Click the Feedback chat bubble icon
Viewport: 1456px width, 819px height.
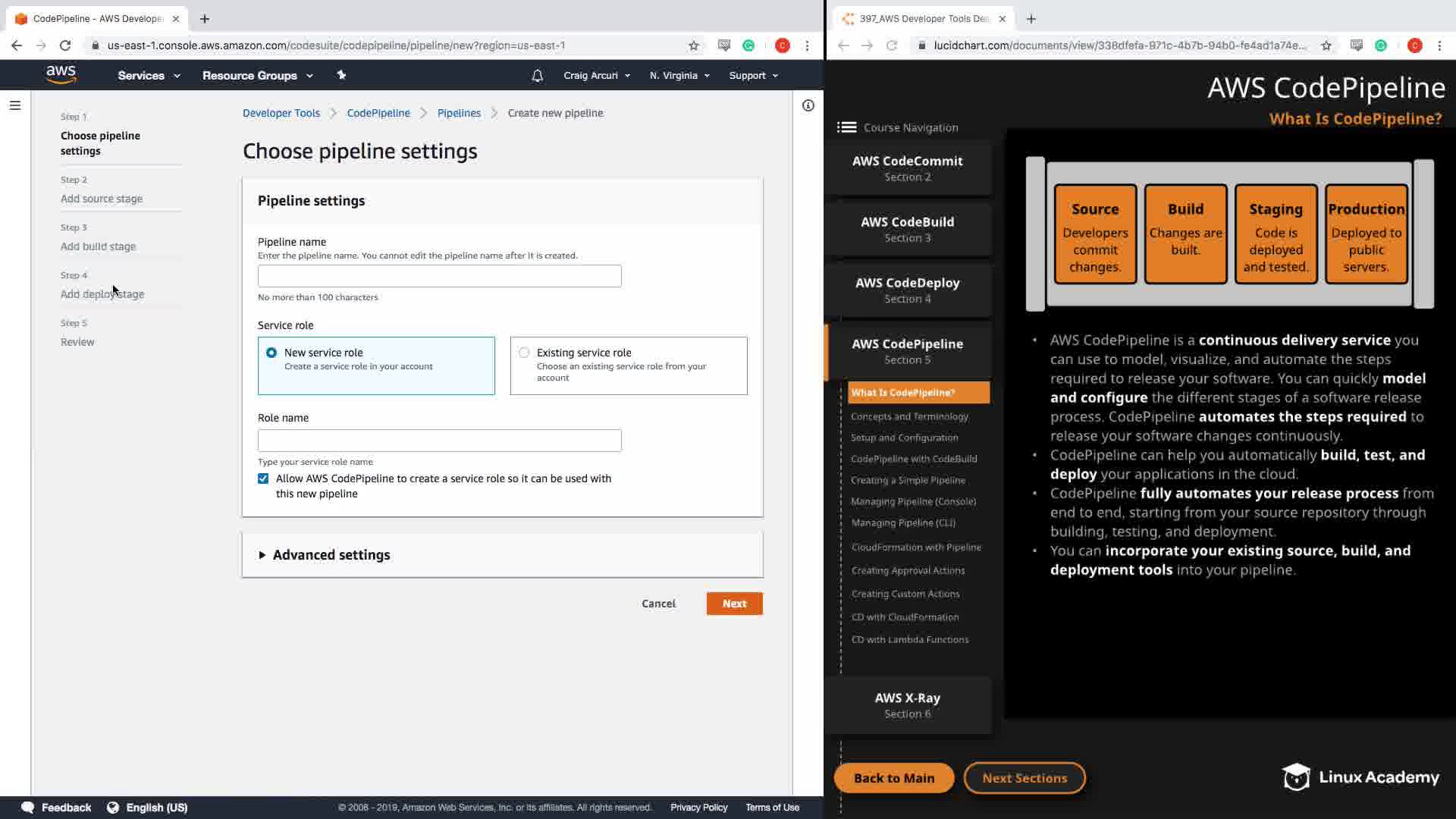pos(28,808)
